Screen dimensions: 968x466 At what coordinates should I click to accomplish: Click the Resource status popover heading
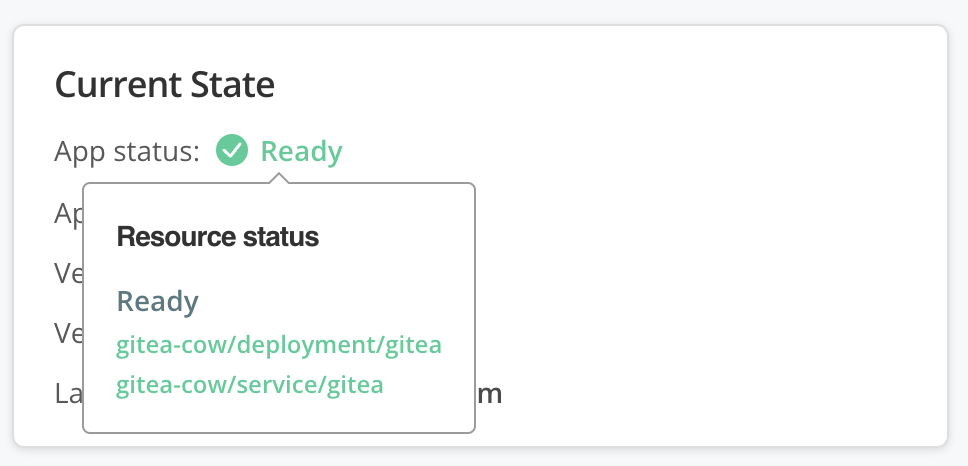[218, 237]
